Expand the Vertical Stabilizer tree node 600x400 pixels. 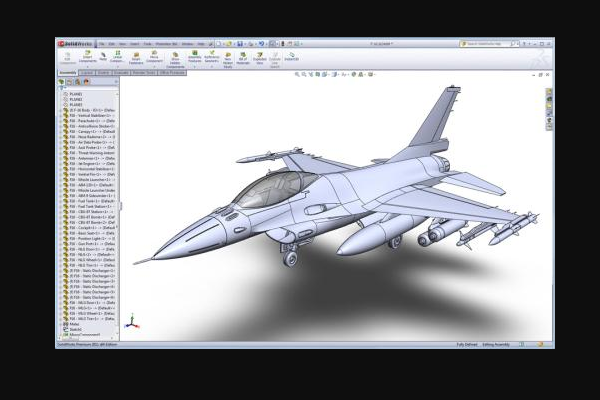(x=63, y=113)
